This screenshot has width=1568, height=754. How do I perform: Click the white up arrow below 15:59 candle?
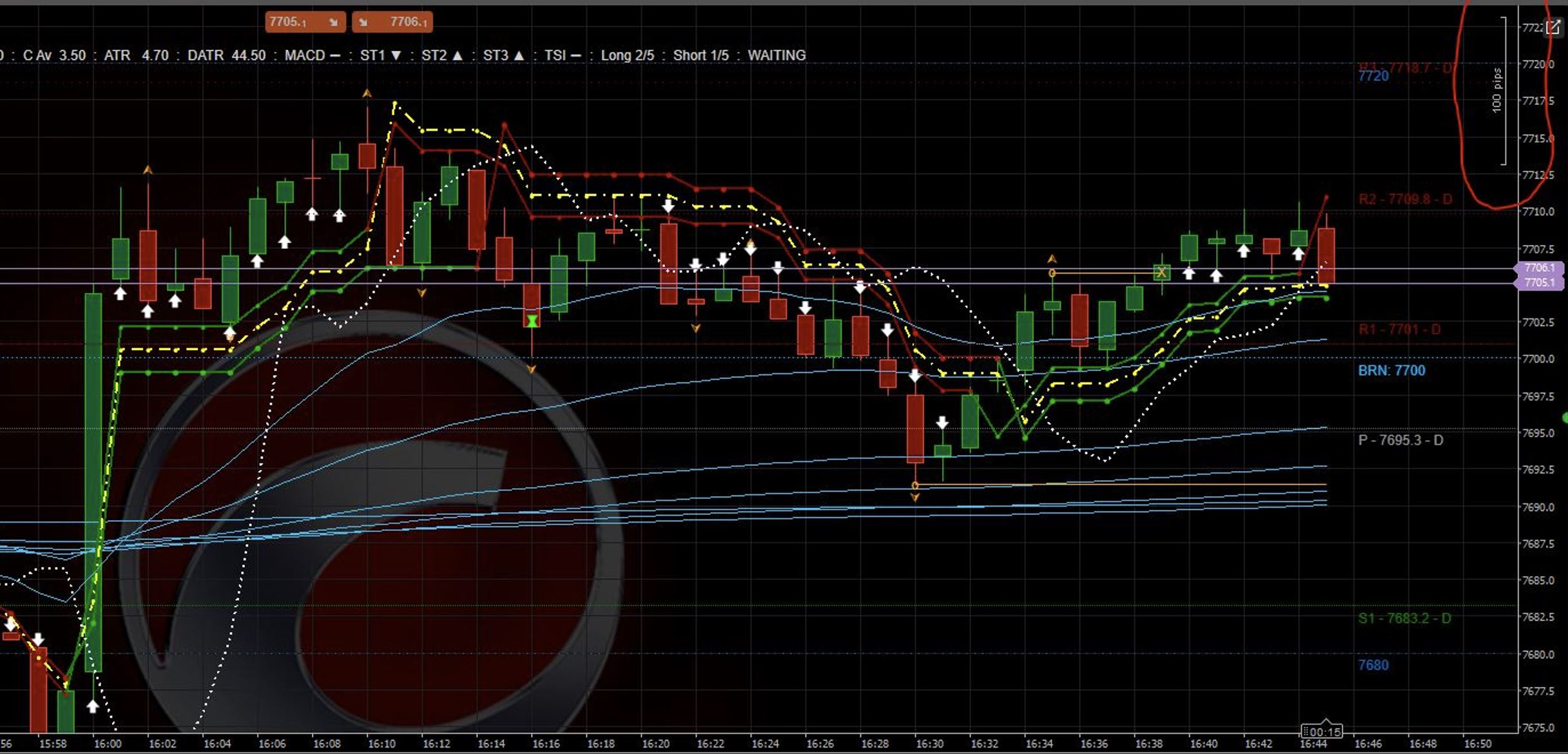pos(93,706)
